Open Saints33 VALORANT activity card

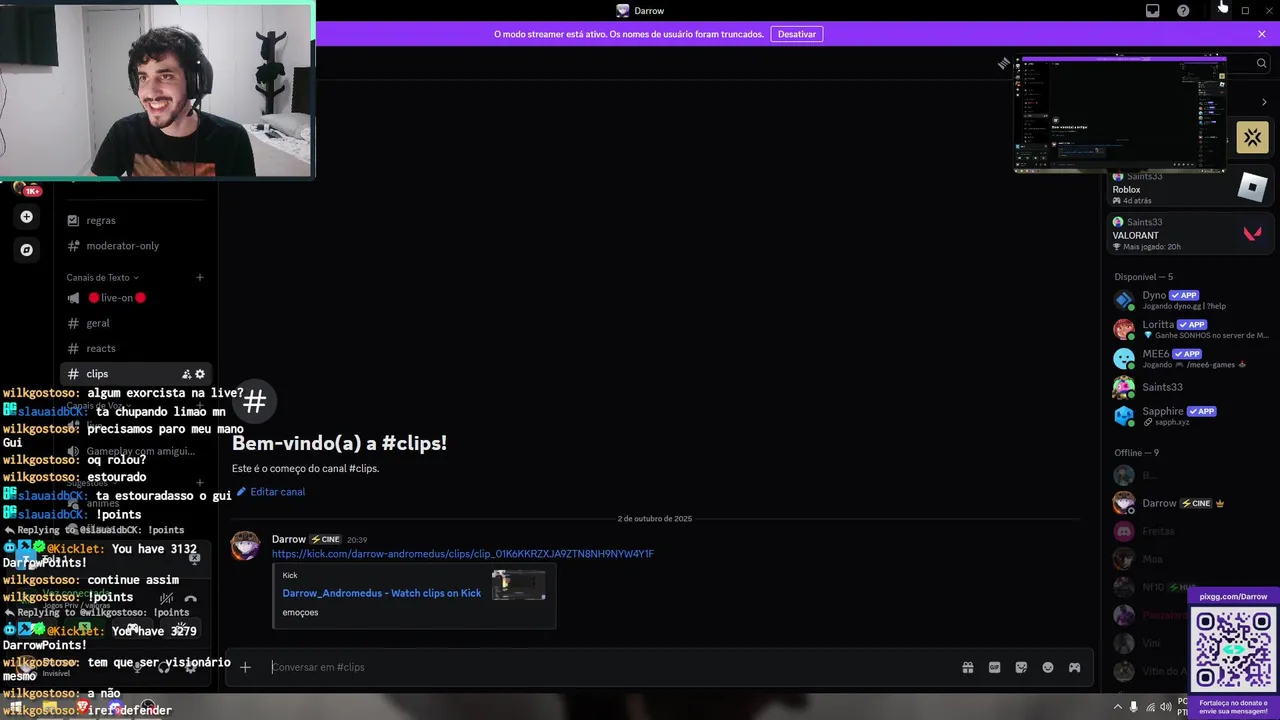coord(1190,233)
